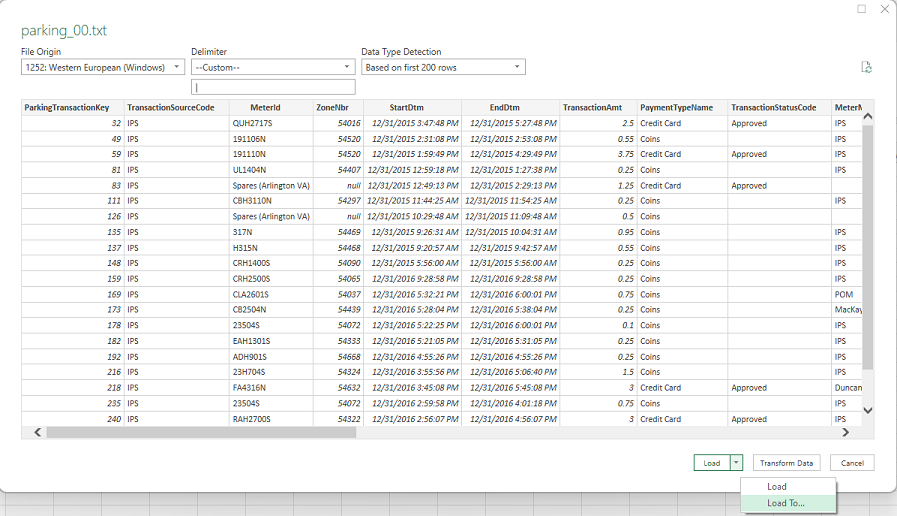897x516 pixels.
Task: Open the File Origin dropdown
Action: click(102, 67)
